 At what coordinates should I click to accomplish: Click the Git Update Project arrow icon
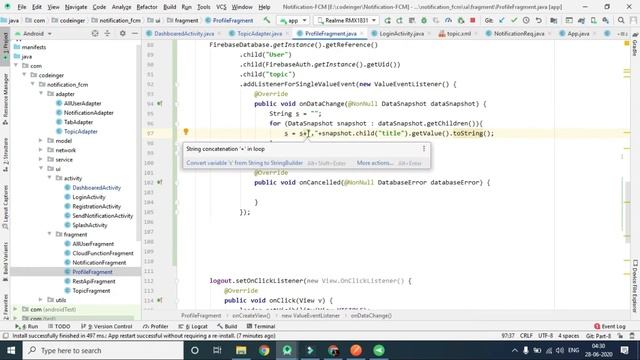pos(502,20)
